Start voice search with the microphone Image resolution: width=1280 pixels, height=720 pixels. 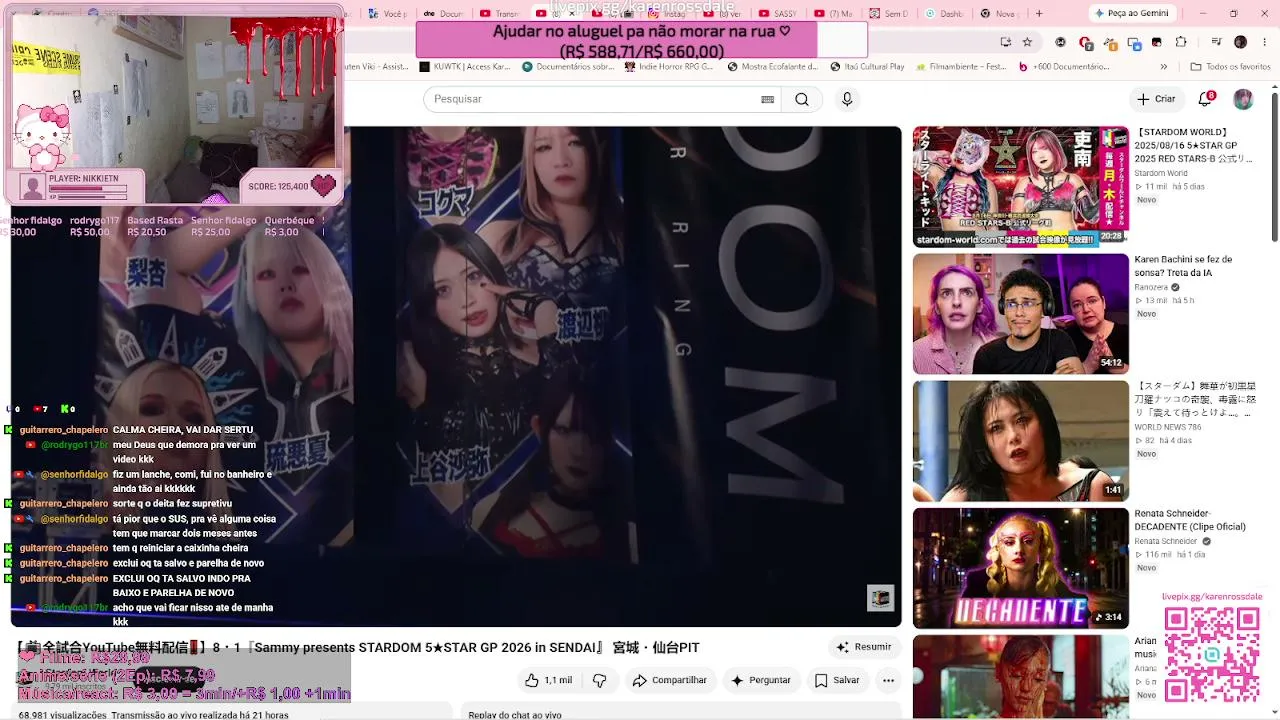coord(847,99)
